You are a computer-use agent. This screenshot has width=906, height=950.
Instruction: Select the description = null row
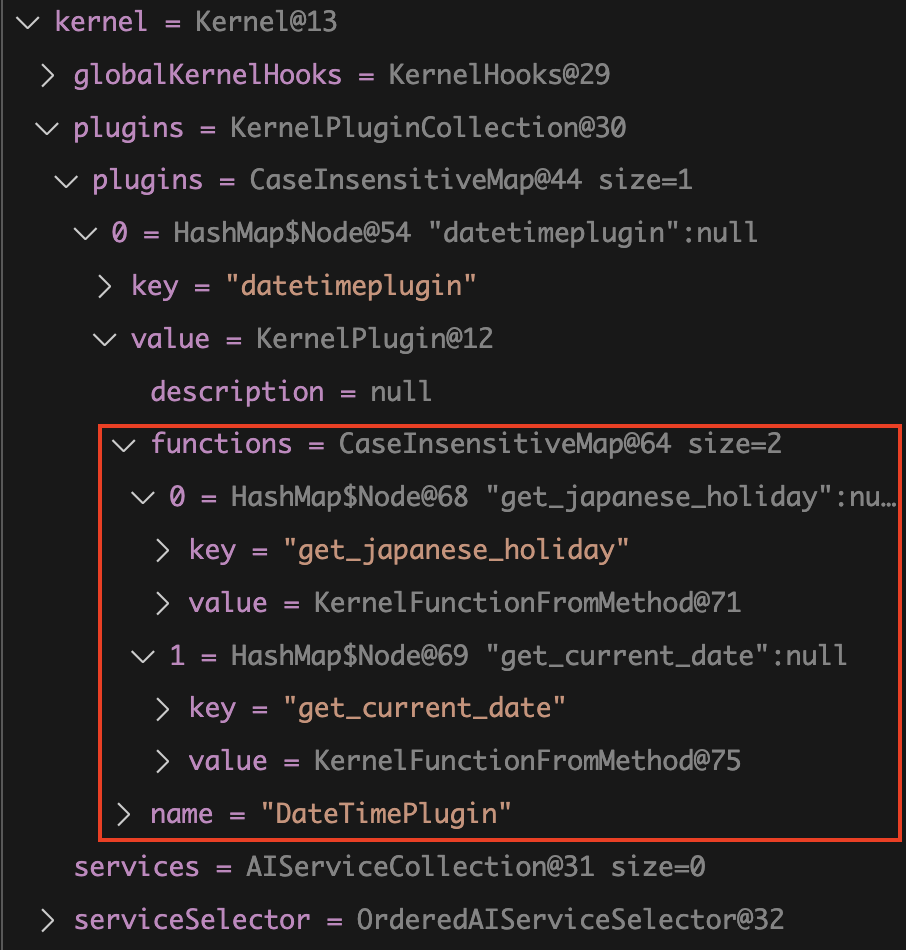pyautogui.click(x=291, y=392)
